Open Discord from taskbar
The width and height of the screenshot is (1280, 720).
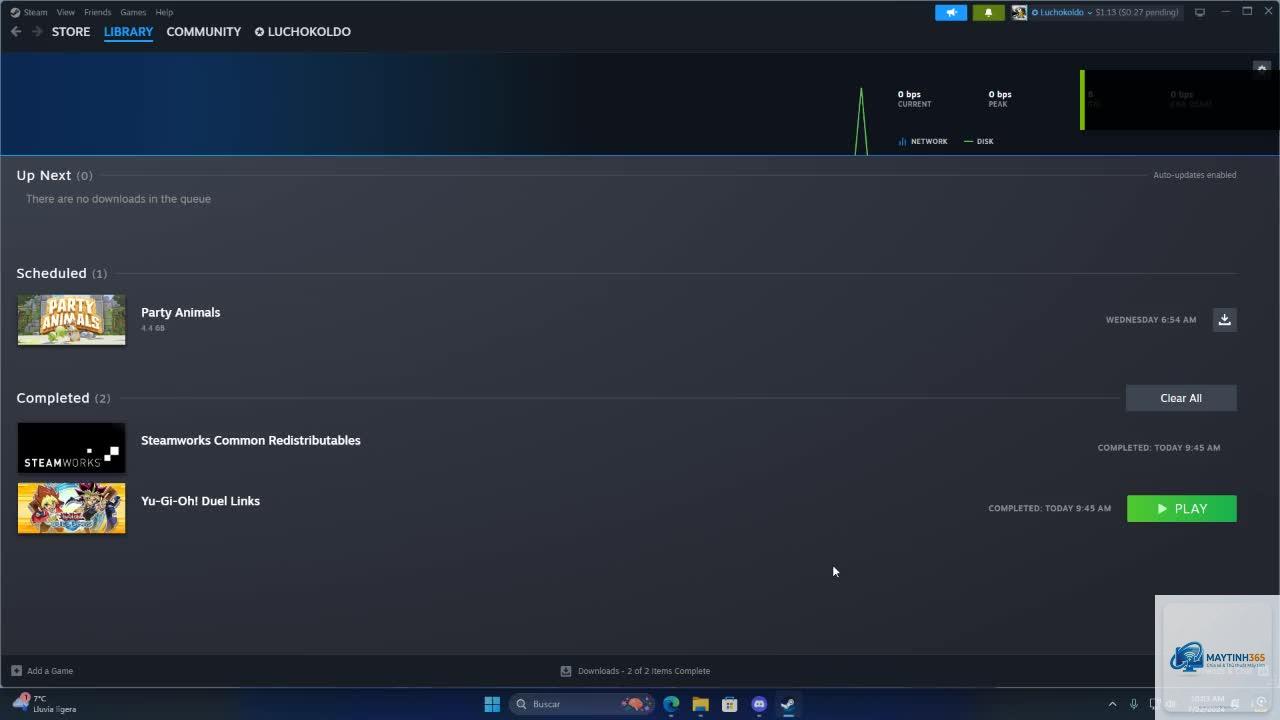pos(759,704)
